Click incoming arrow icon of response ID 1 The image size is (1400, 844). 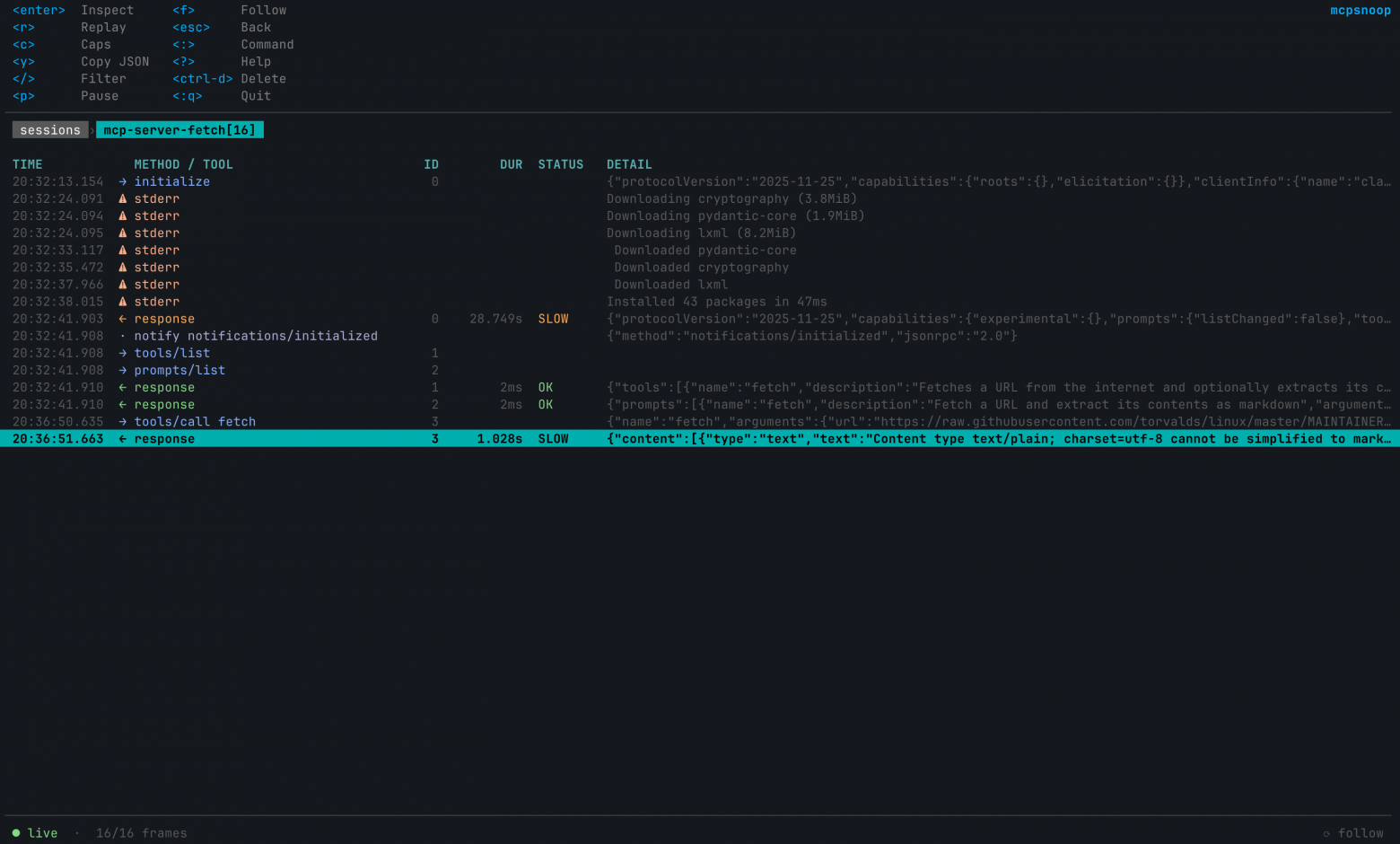123,387
